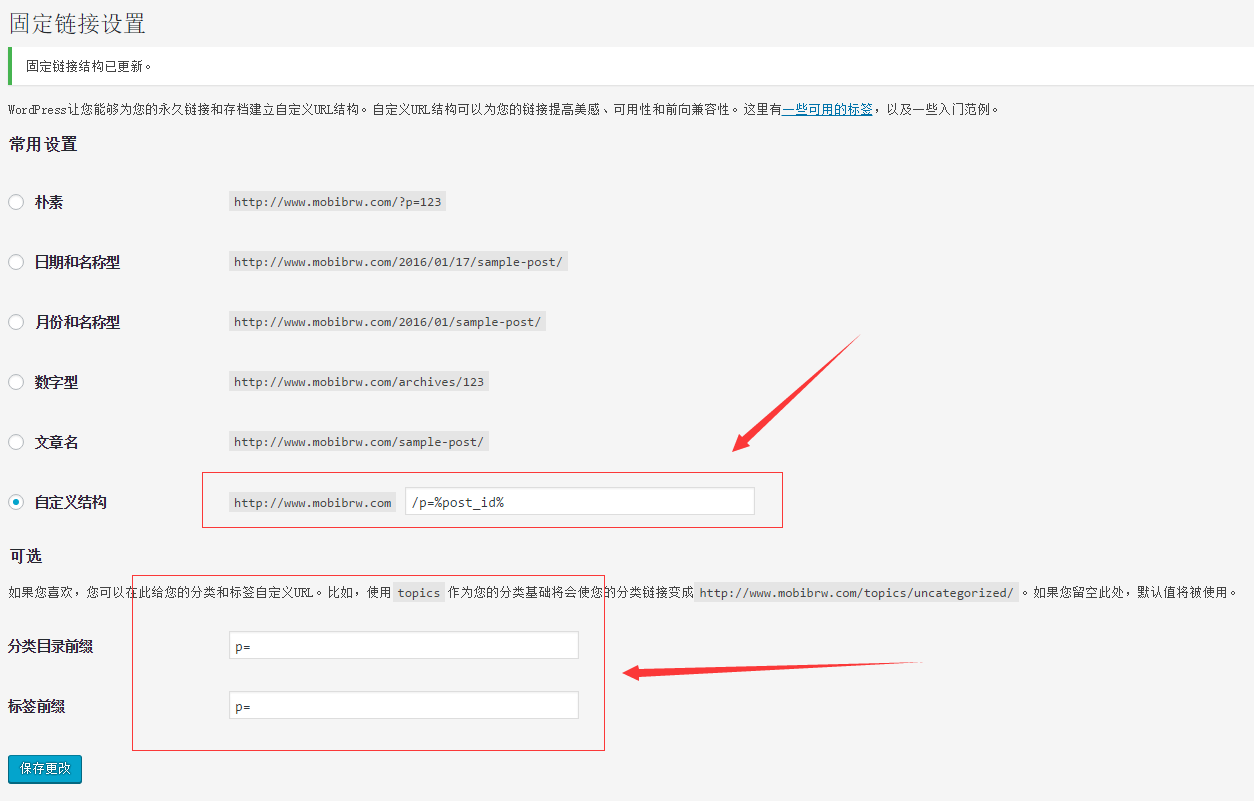Focus the 分类目录前缀 input field

click(403, 646)
